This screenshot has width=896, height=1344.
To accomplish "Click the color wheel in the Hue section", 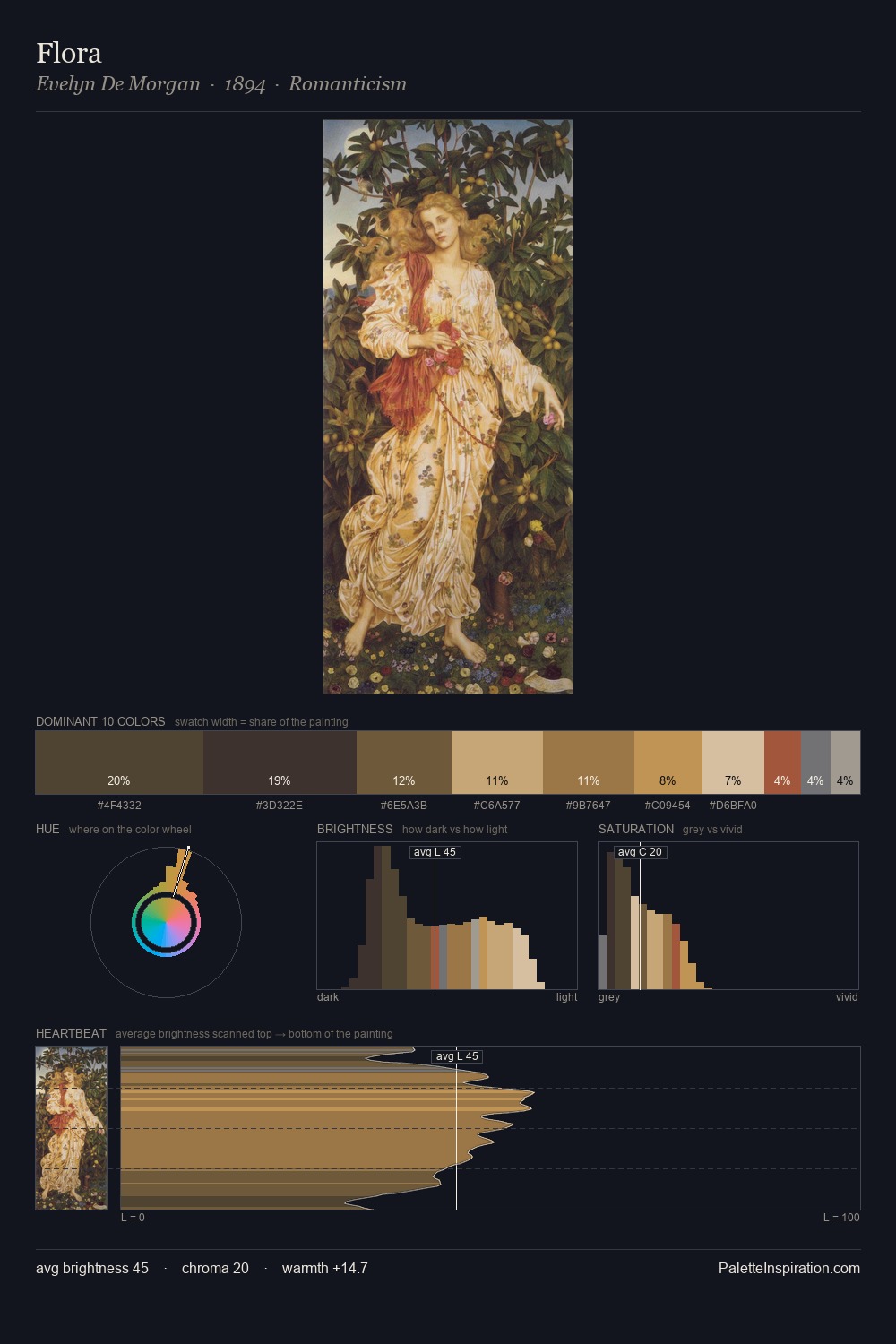I will [166, 922].
